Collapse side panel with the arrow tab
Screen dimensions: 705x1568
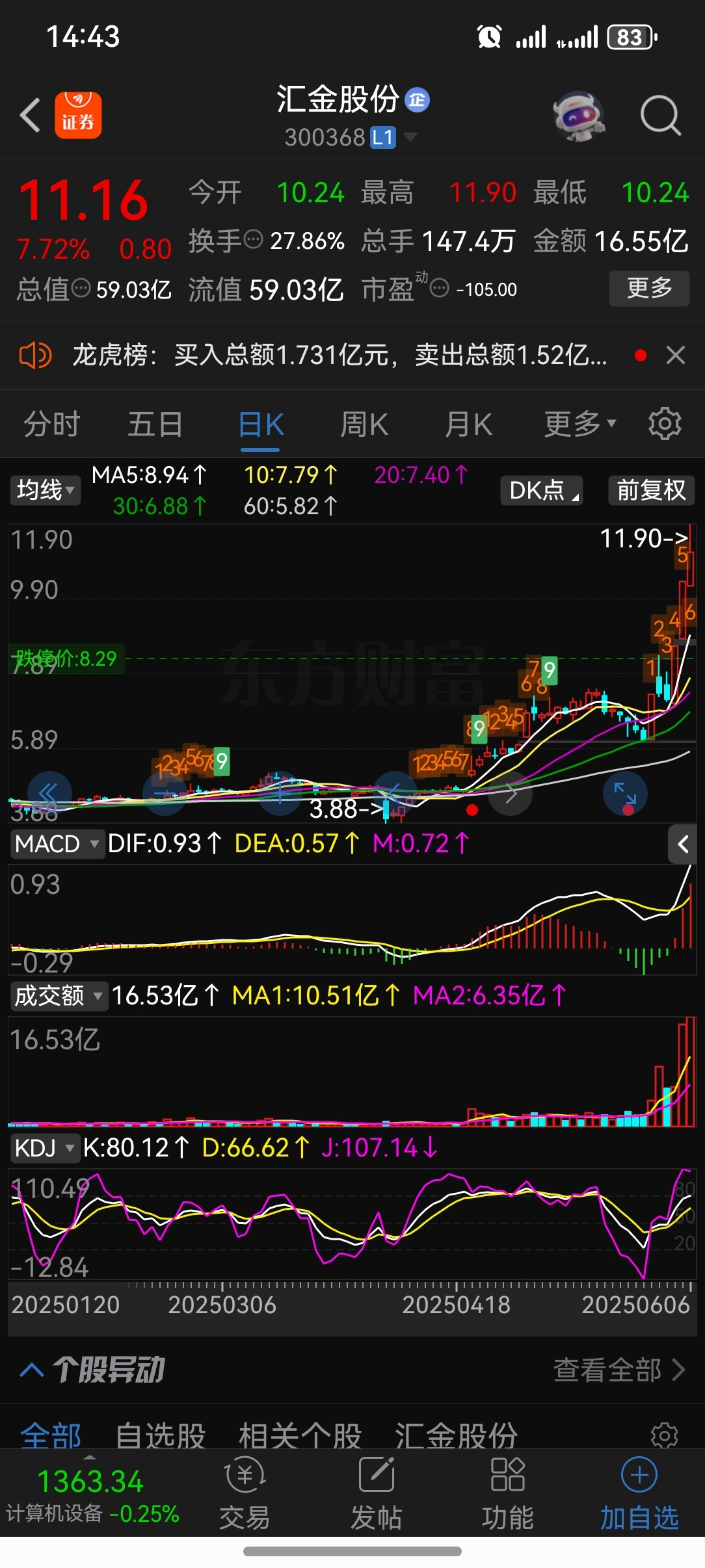(683, 844)
